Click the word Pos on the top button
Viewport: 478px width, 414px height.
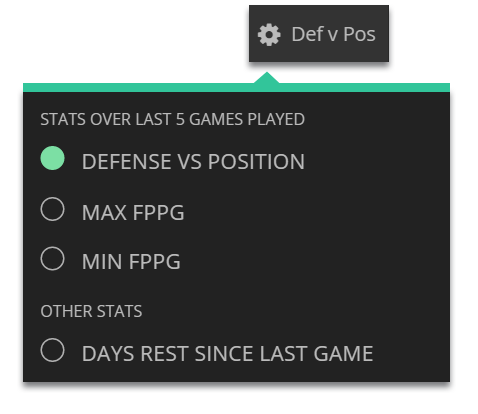[x=359, y=34]
